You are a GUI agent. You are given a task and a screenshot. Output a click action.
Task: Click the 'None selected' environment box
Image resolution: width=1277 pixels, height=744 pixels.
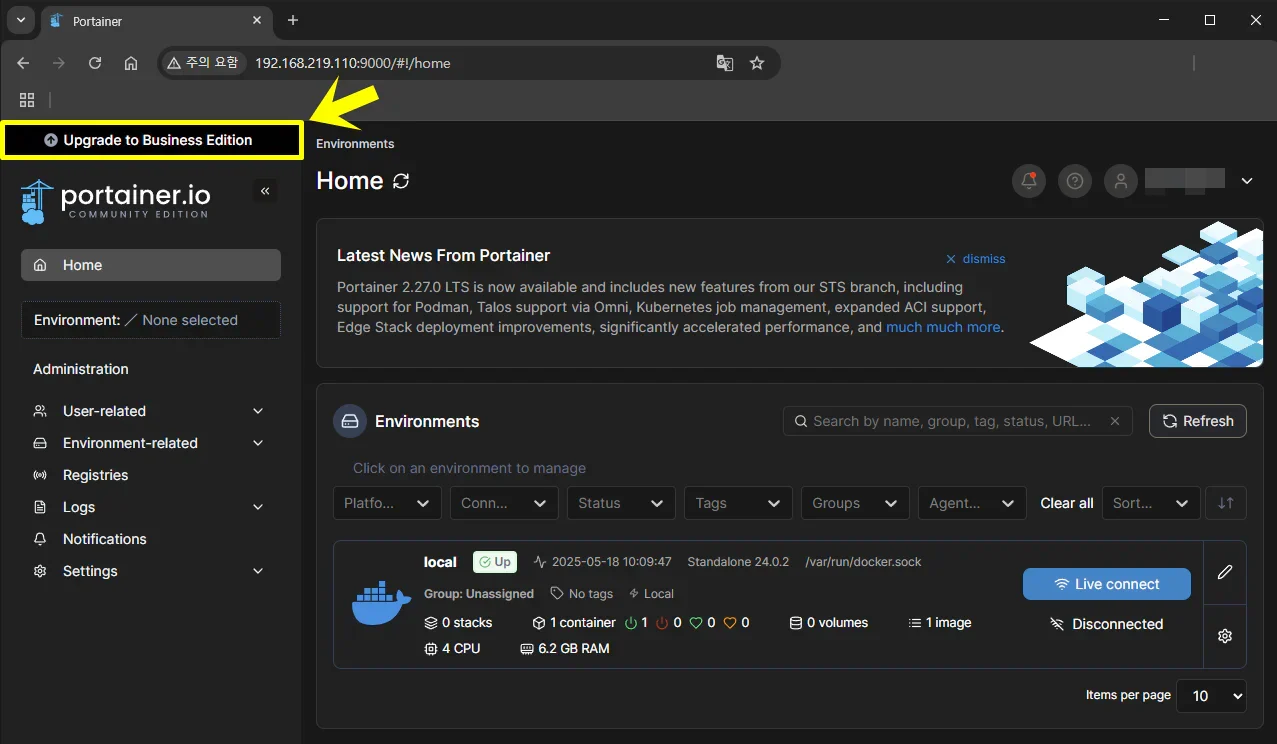click(151, 320)
